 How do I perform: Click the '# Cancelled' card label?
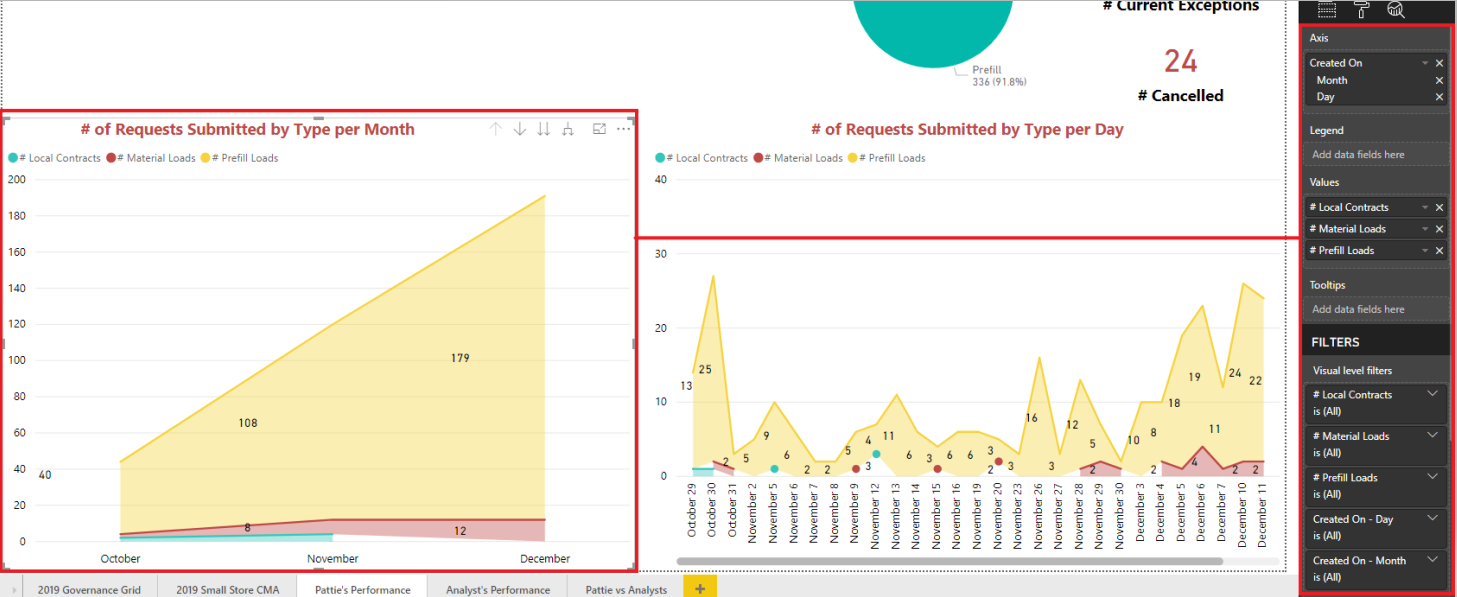[x=1180, y=96]
